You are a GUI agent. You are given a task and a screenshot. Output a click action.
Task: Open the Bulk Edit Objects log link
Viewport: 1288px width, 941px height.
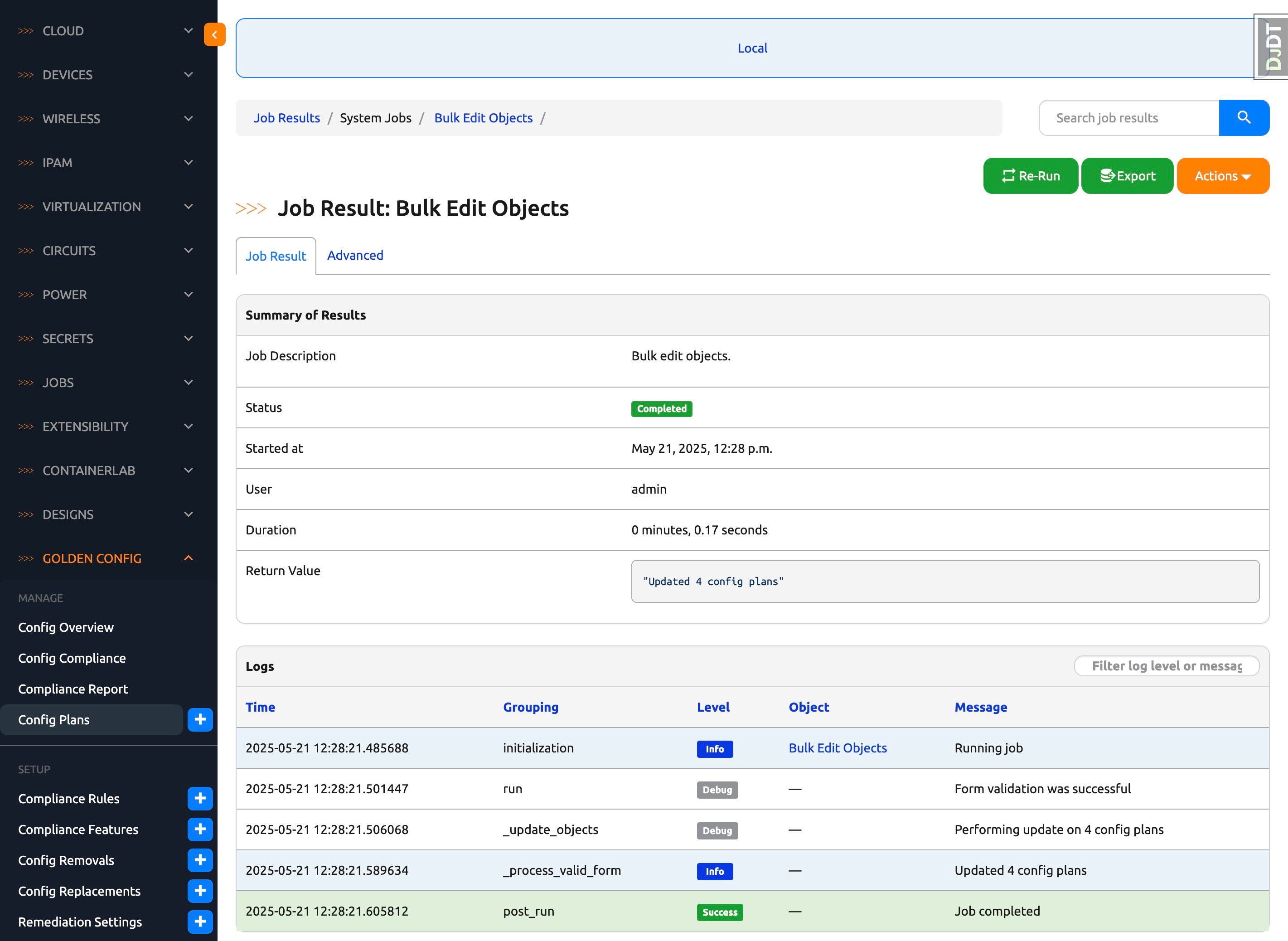837,748
